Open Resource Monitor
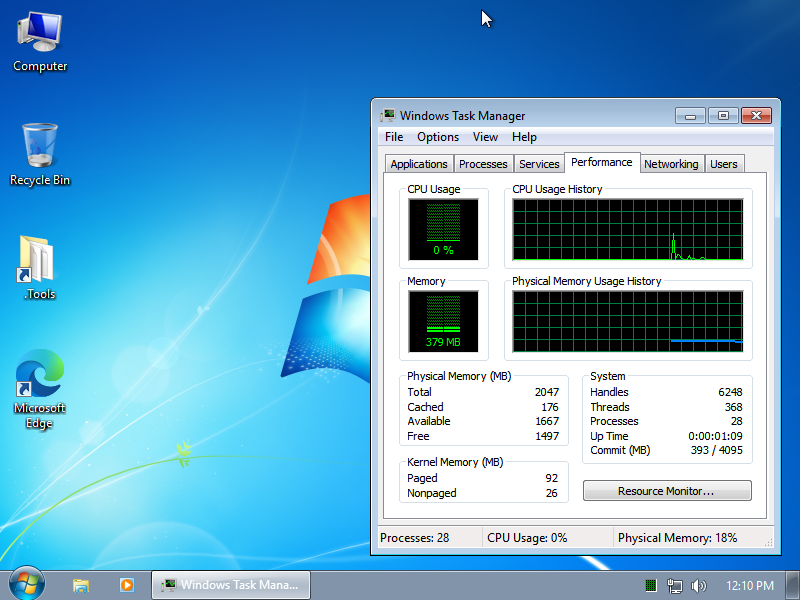The height and width of the screenshot is (600, 800). click(667, 490)
